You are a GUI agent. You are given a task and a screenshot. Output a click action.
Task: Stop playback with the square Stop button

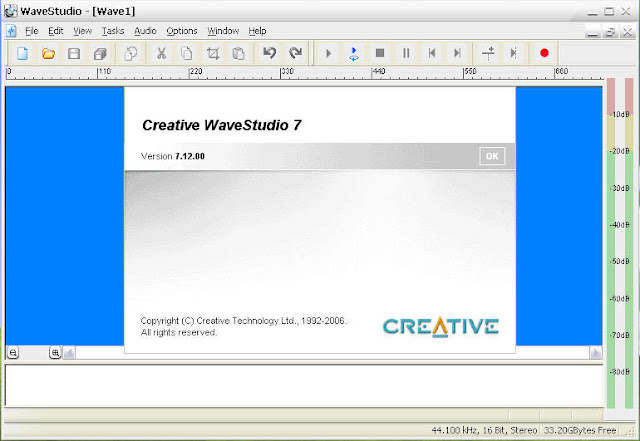click(380, 53)
